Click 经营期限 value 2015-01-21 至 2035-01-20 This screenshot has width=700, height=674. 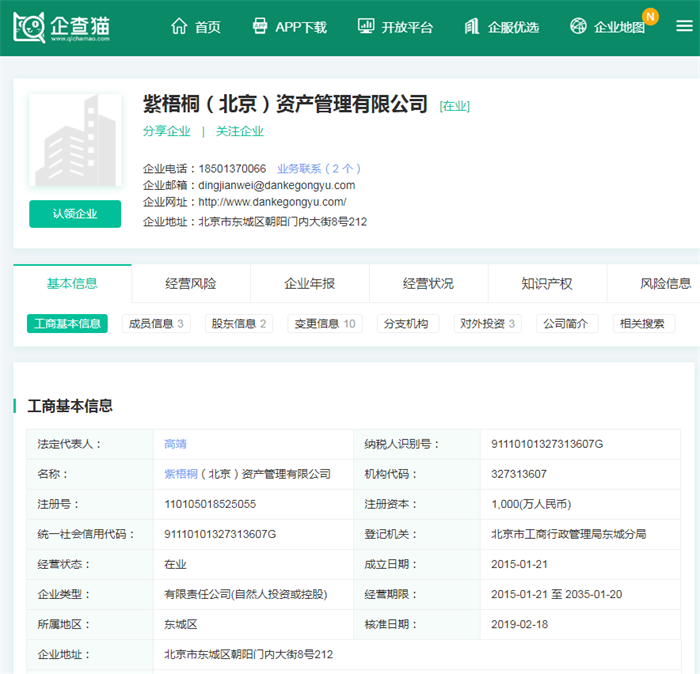coord(557,595)
